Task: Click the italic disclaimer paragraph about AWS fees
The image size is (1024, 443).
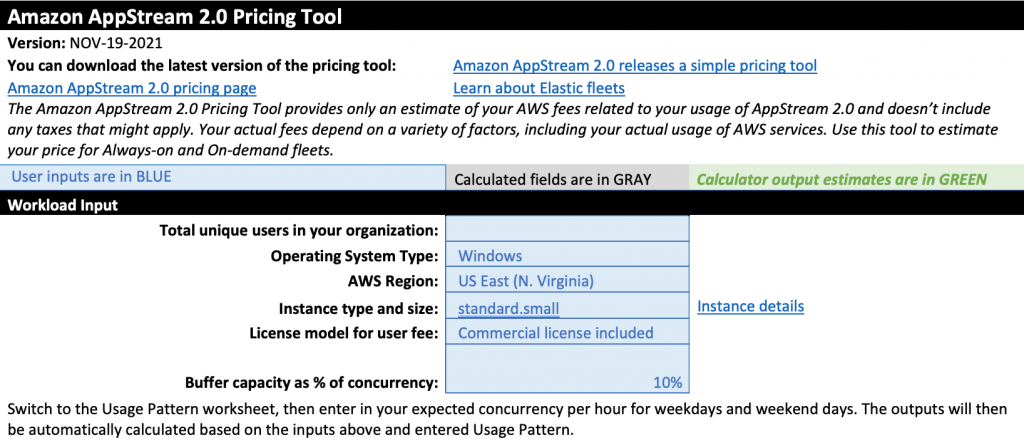Action: [503, 129]
